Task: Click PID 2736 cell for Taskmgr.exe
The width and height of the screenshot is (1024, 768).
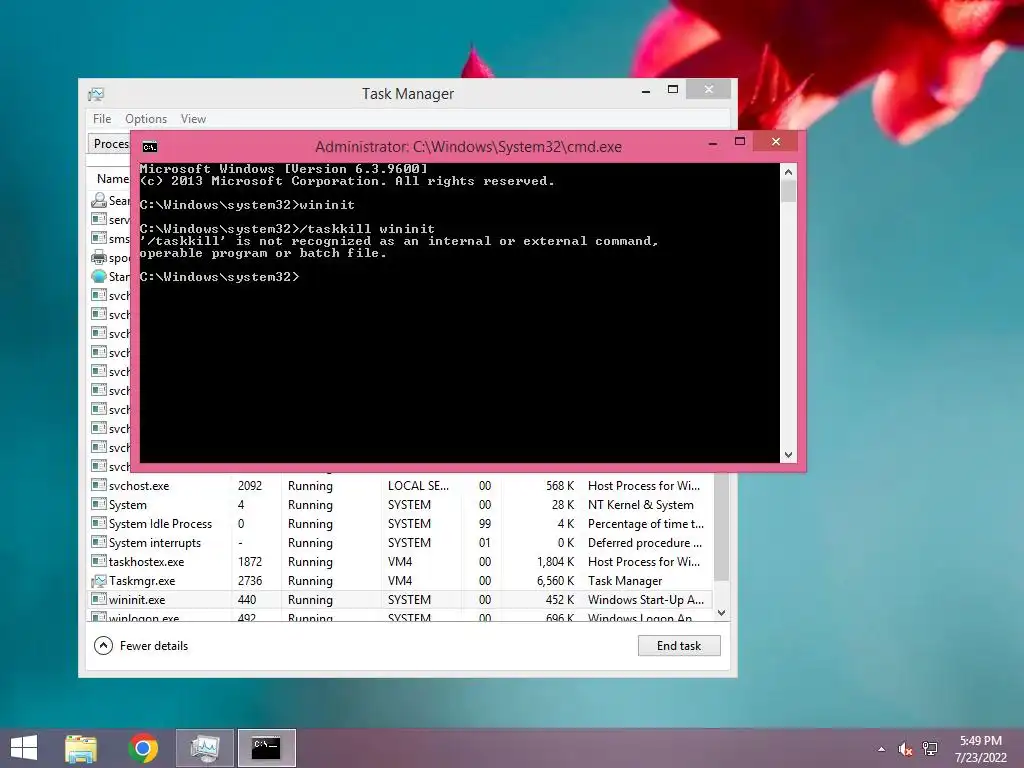Action: coord(250,581)
